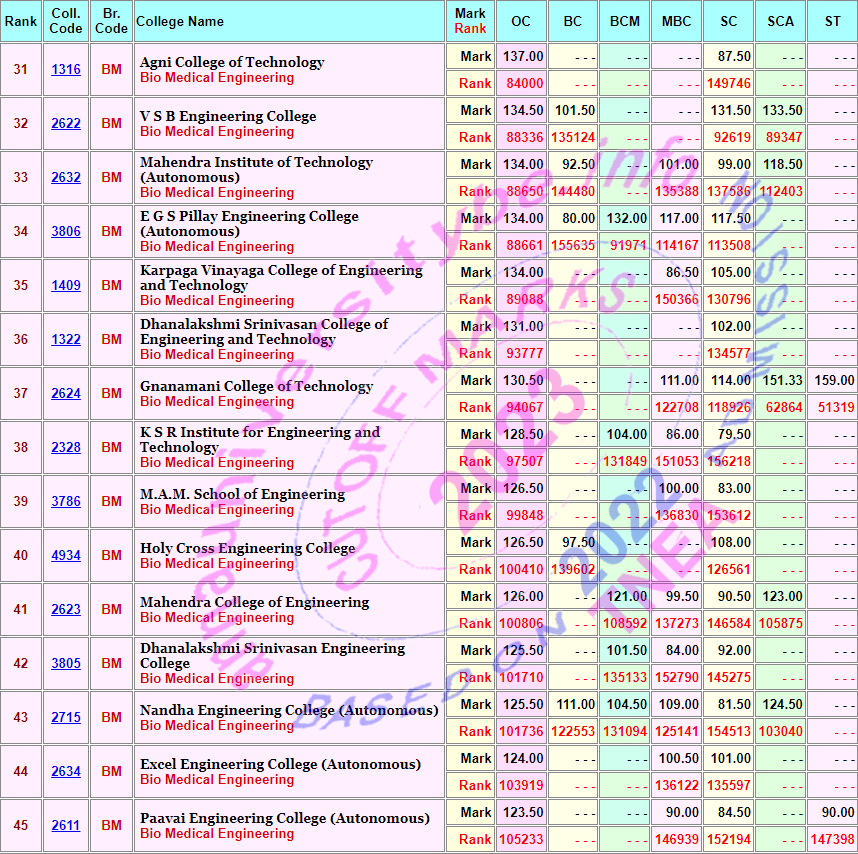The image size is (858, 854).
Task: Open college code 1322 link
Action: (x=66, y=340)
